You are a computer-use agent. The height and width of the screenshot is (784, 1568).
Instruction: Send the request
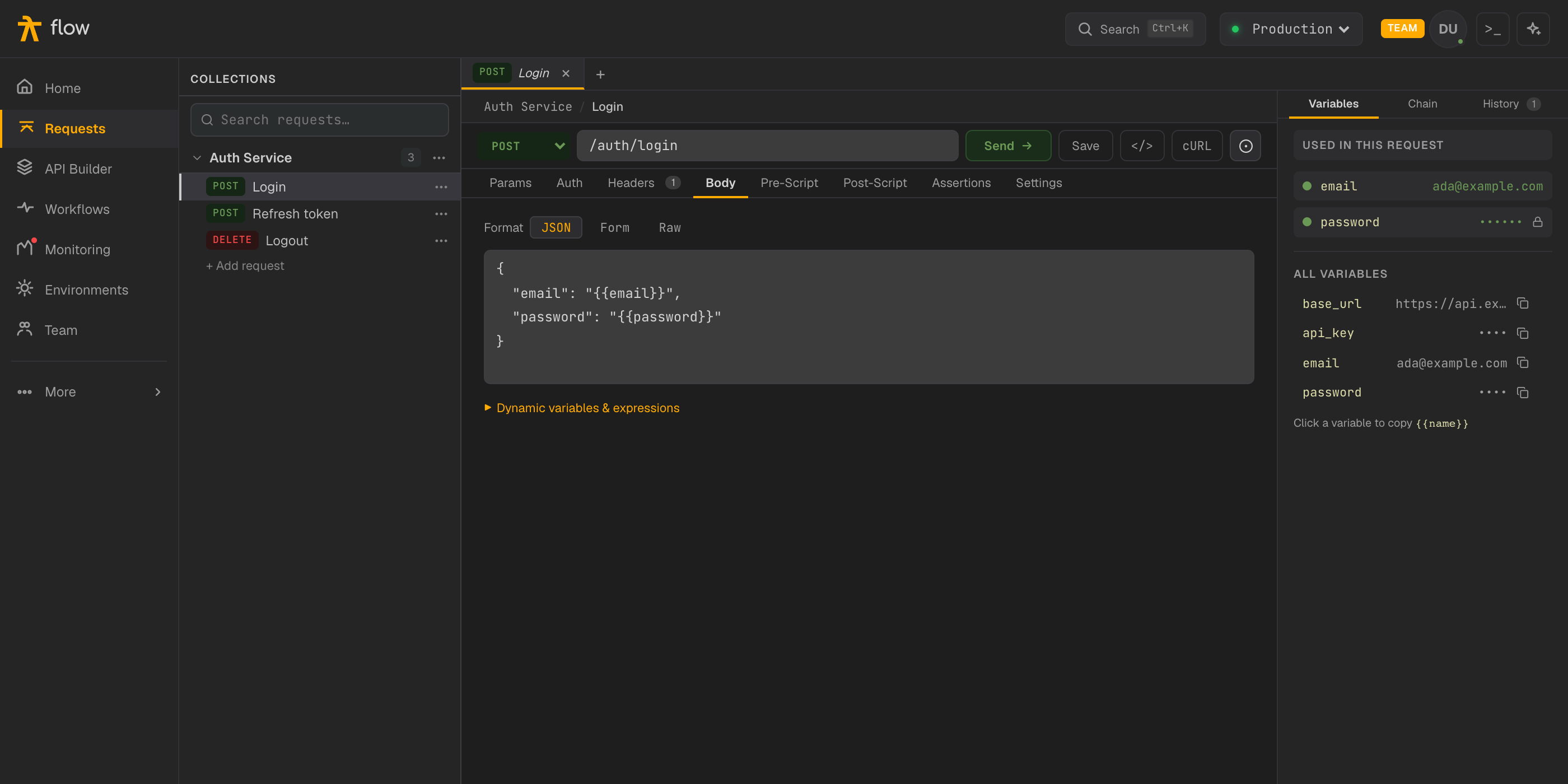point(1008,146)
